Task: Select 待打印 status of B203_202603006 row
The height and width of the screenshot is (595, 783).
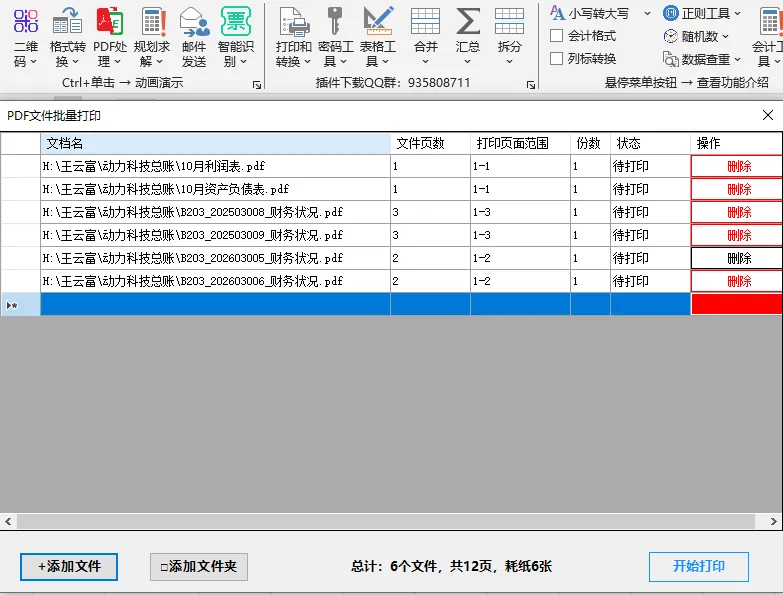Action: pos(650,281)
